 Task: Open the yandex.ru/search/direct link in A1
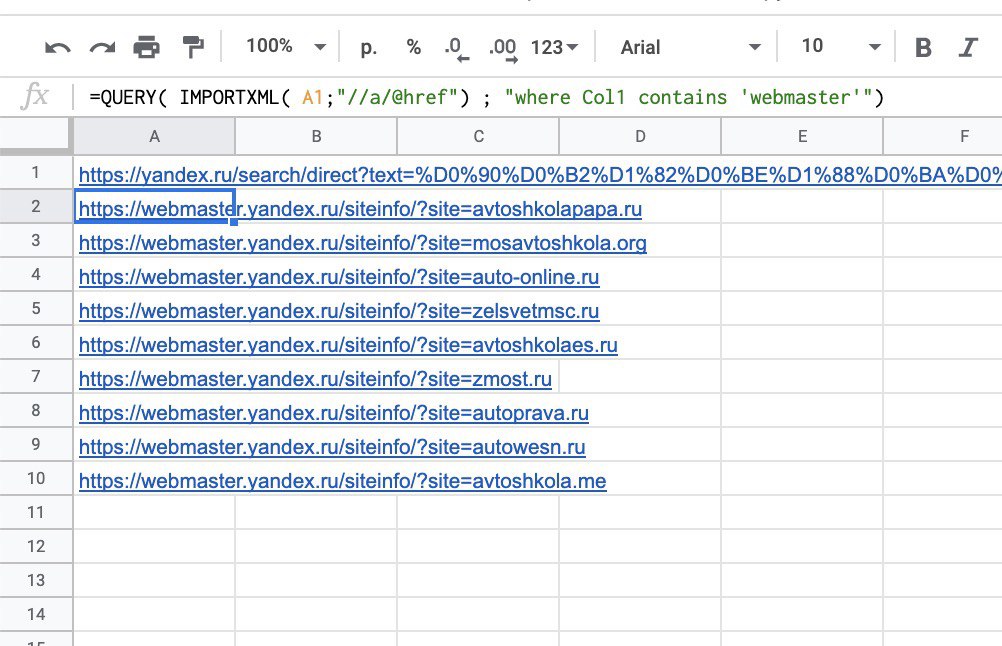coord(540,174)
